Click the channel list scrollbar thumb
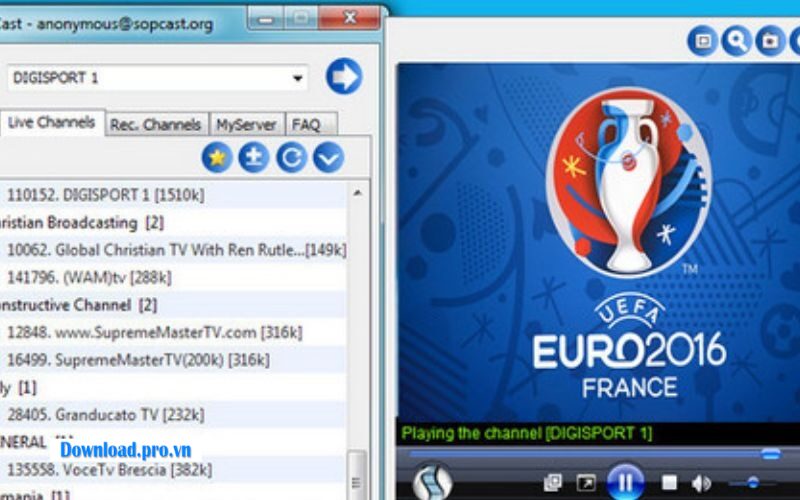800x500 pixels. pos(357,474)
